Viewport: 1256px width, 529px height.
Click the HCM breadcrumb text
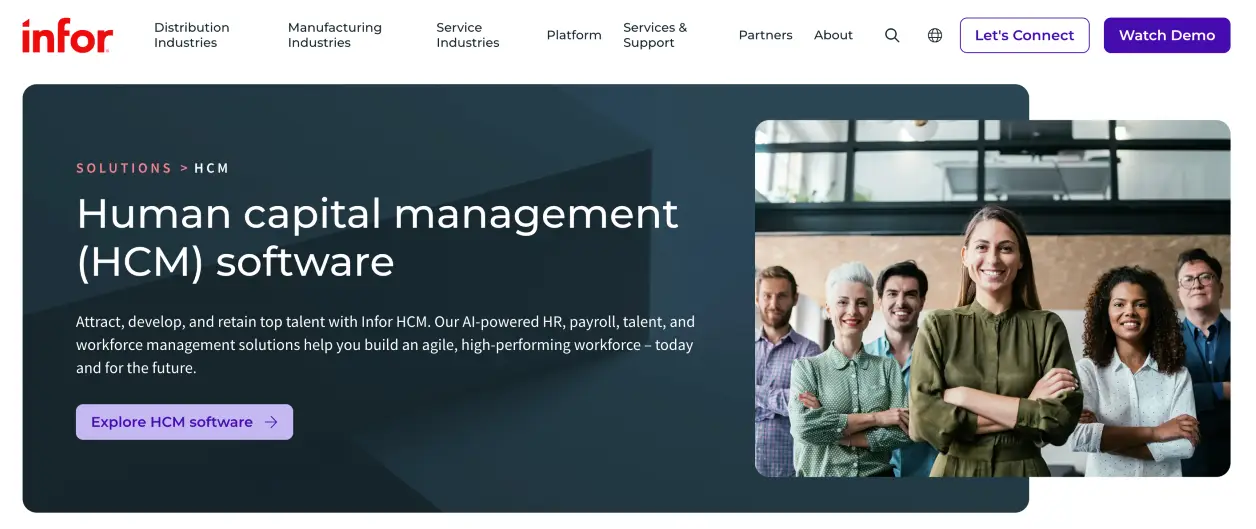point(212,168)
